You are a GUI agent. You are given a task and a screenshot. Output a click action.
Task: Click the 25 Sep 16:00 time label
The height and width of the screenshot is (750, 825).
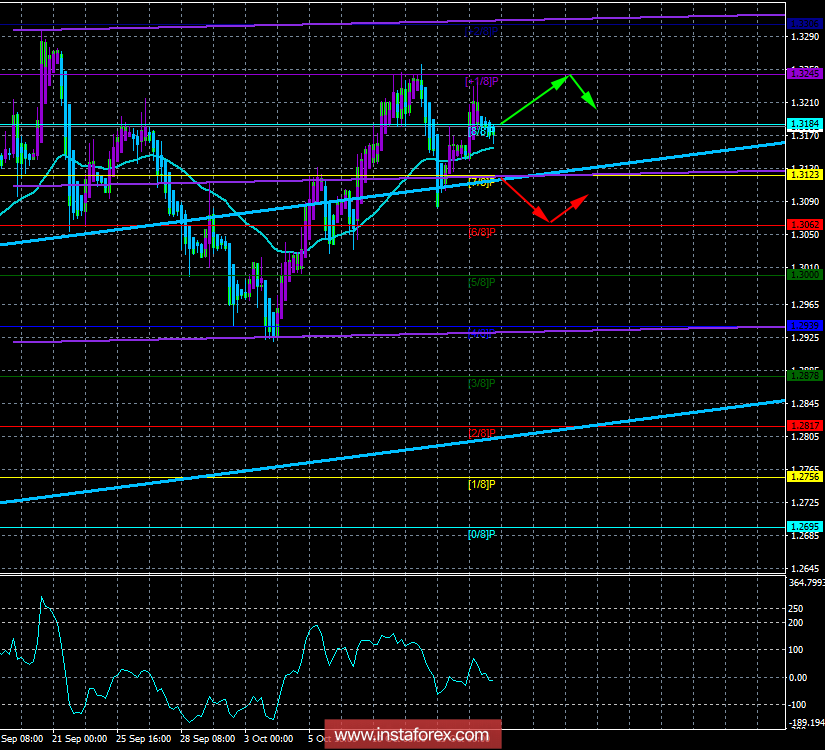click(x=143, y=739)
